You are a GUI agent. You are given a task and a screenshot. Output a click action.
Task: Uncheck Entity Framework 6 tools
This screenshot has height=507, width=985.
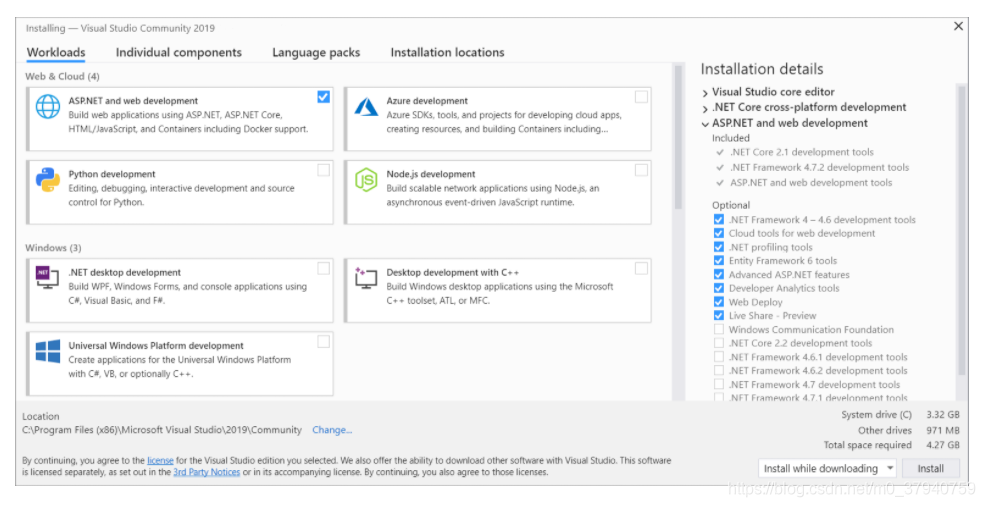[719, 260]
